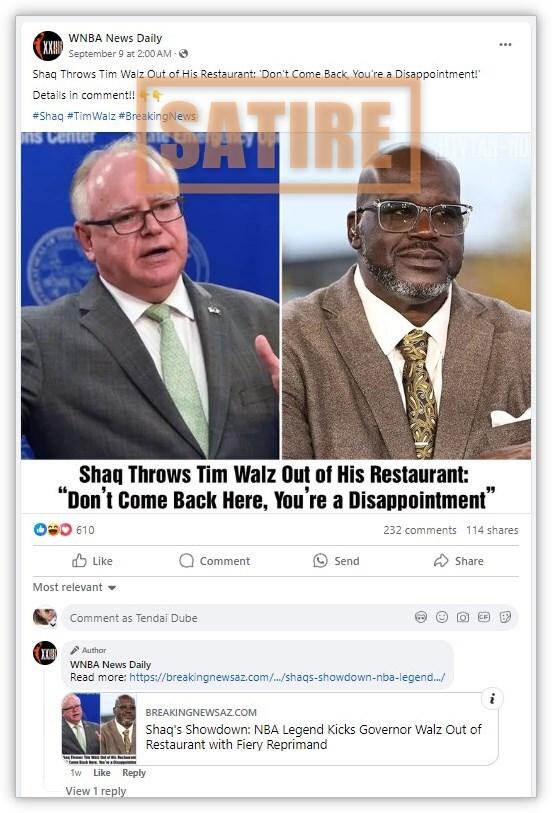This screenshot has height=813, width=552.
Task: Open the breakingnewsaz.com Read more link
Action: pos(287,677)
